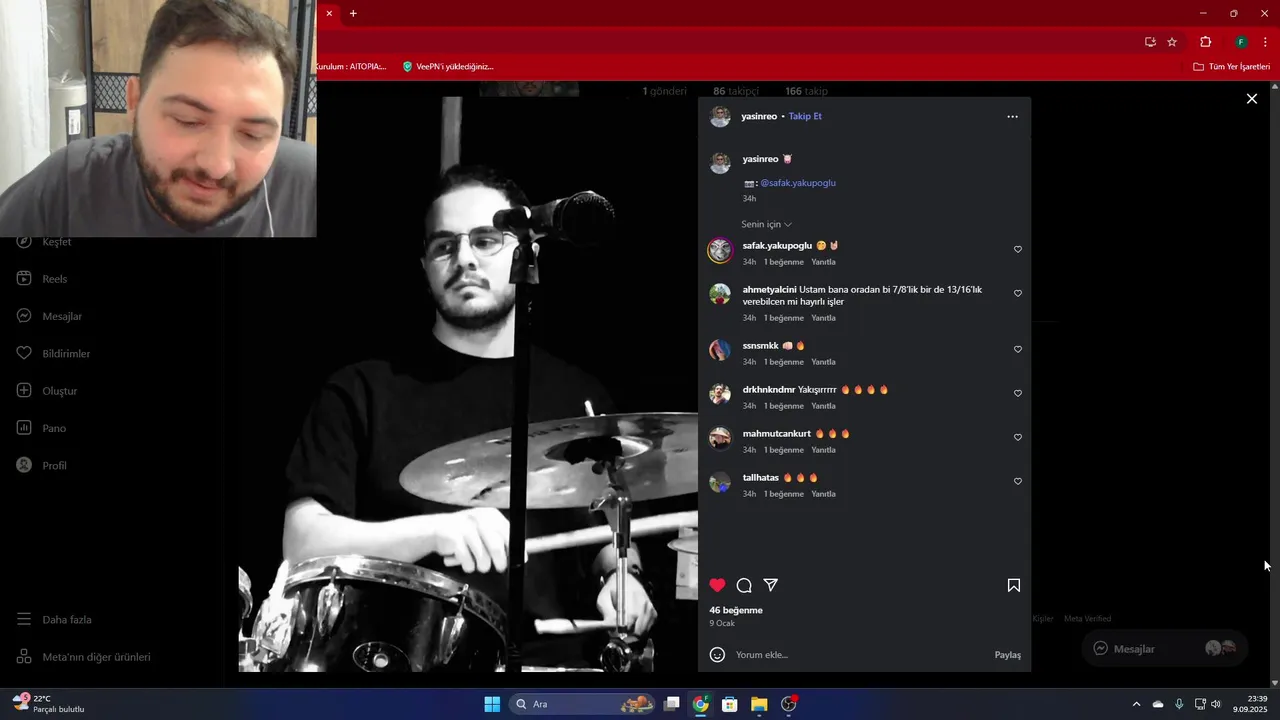Image resolution: width=1280 pixels, height=720 pixels.
Task: Click the '86 takipçi' followers count
Action: (x=736, y=91)
